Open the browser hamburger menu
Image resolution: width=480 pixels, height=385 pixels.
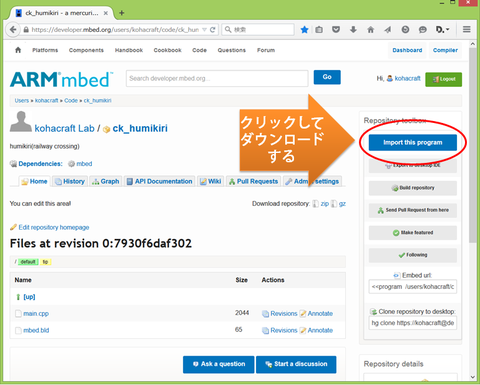pyautogui.click(x=467, y=29)
